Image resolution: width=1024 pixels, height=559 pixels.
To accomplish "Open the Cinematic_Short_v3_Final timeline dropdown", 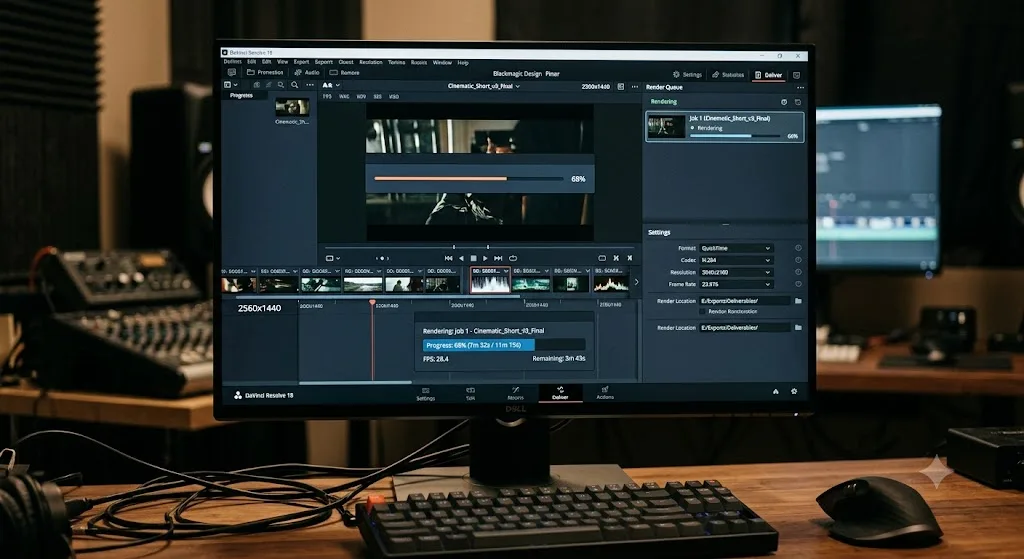I will pos(484,86).
